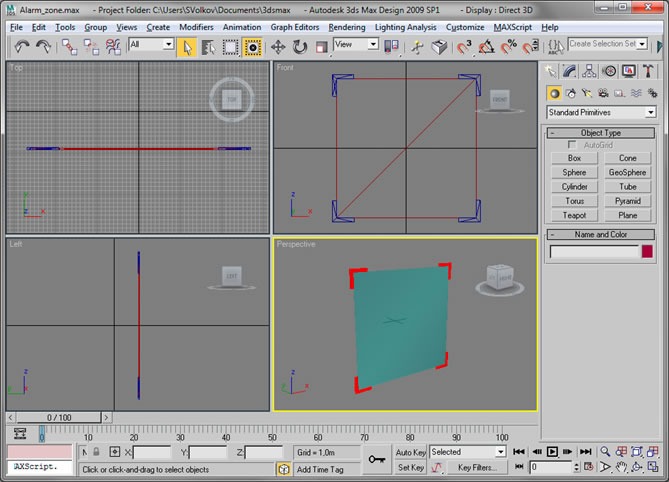669x482 pixels.
Task: Click the Key Filters button
Action: (x=477, y=467)
